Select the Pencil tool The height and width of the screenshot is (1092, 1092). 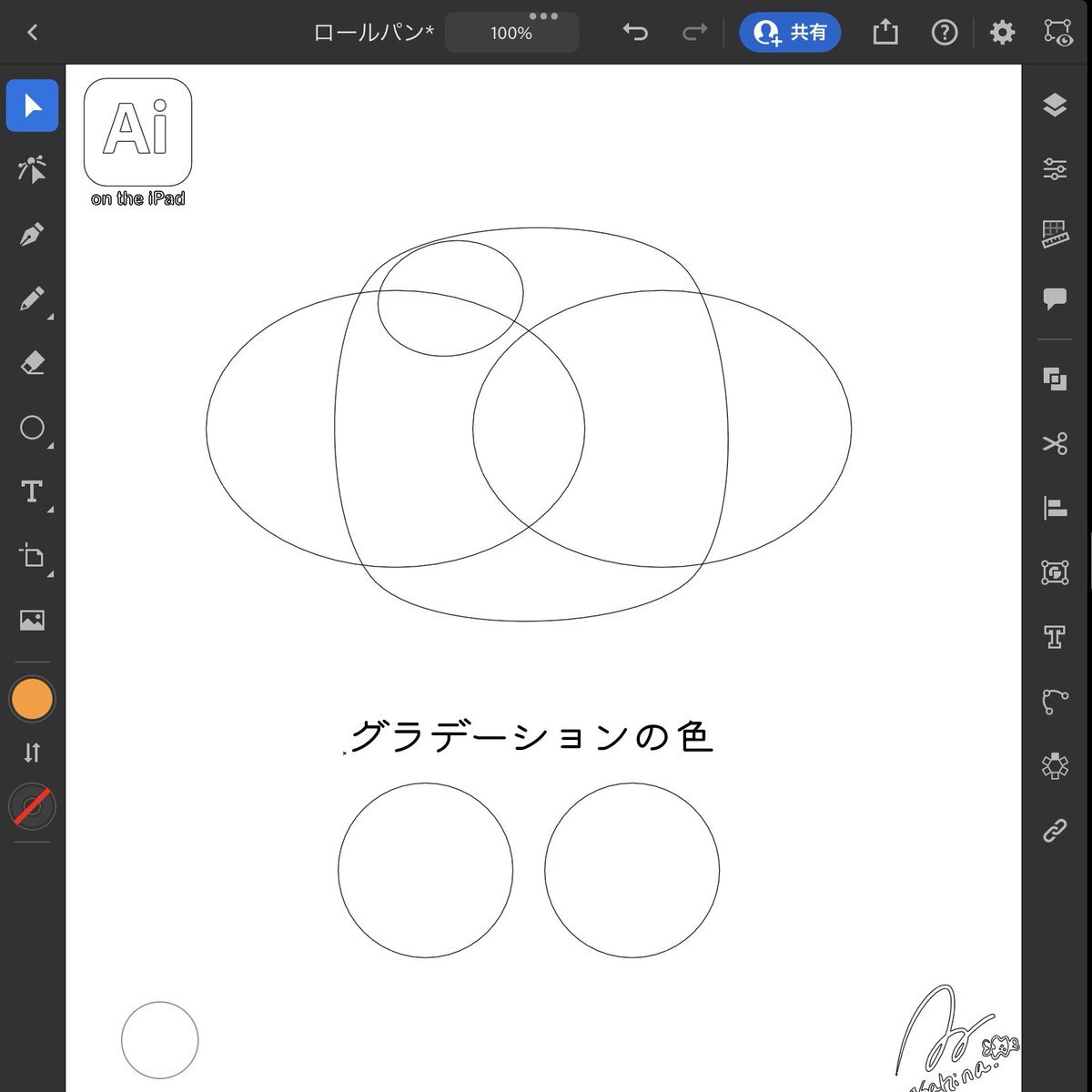coord(33,299)
